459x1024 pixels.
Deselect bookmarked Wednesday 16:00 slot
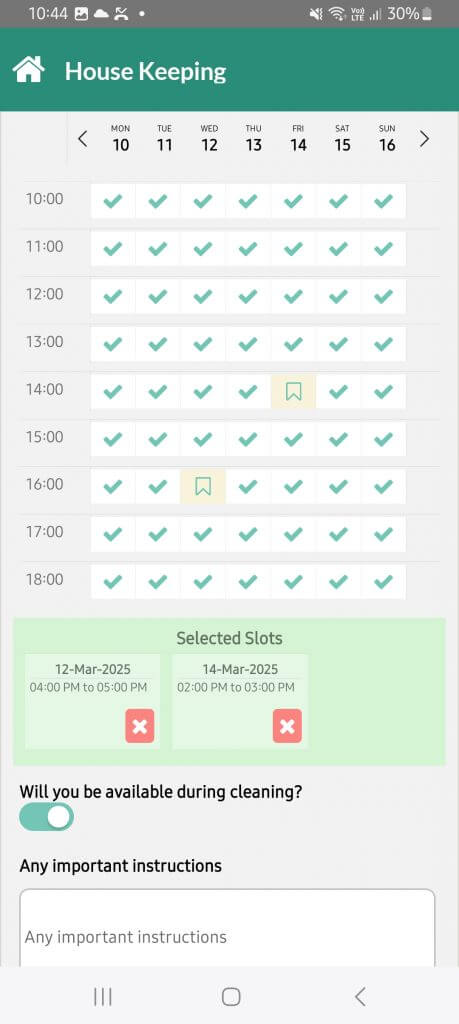click(203, 487)
